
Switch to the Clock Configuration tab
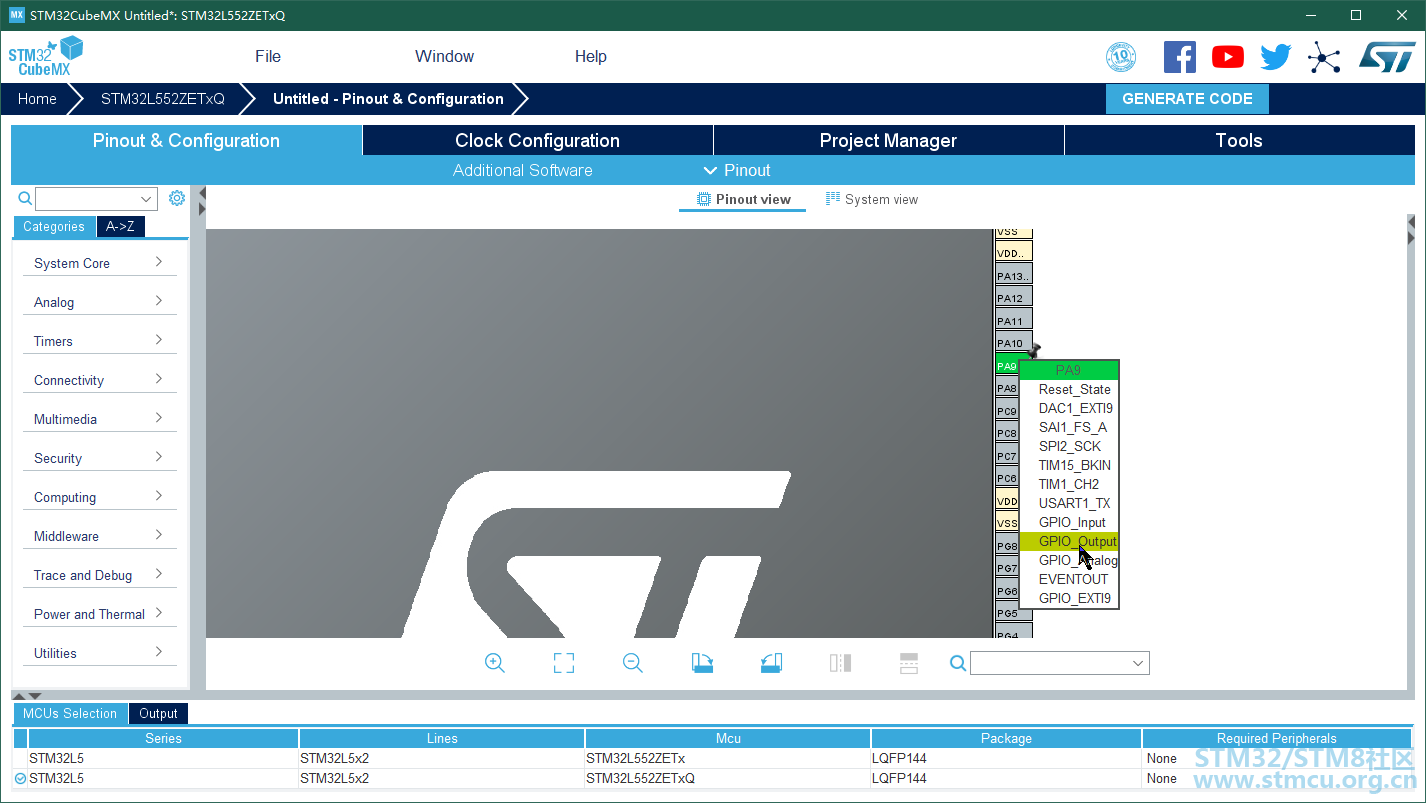(538, 141)
